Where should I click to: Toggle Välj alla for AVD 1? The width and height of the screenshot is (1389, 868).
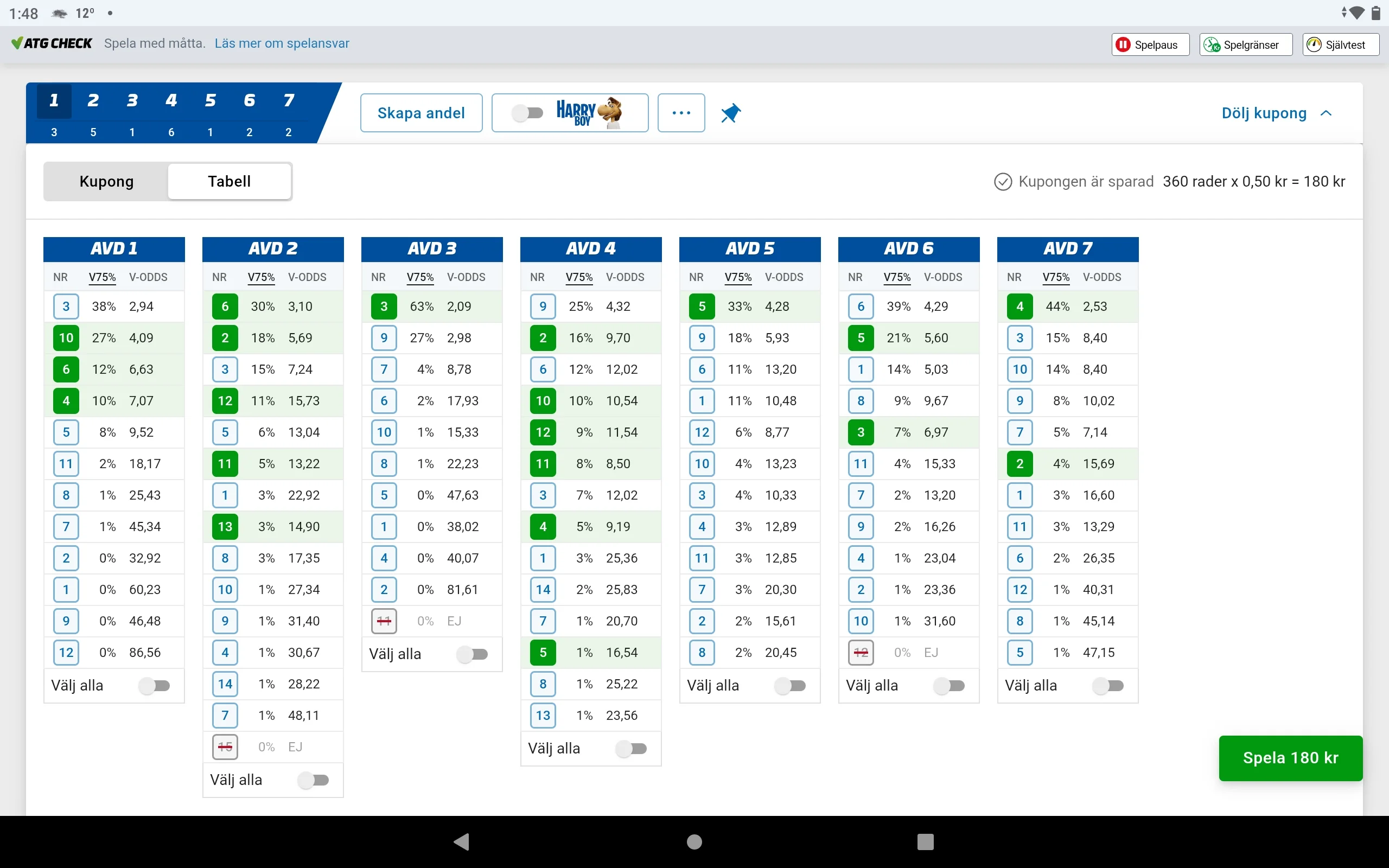click(x=155, y=685)
